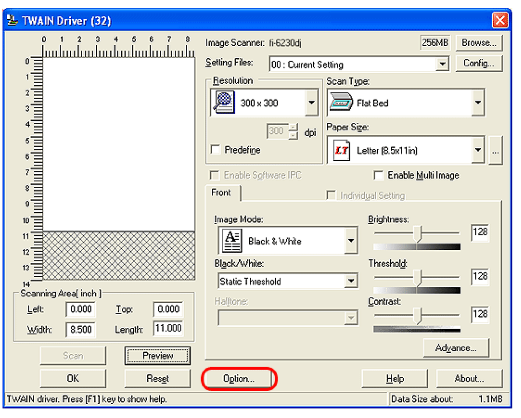Click the Width field showing 8.500
Viewport: 521px width, 418px height.
(x=81, y=330)
